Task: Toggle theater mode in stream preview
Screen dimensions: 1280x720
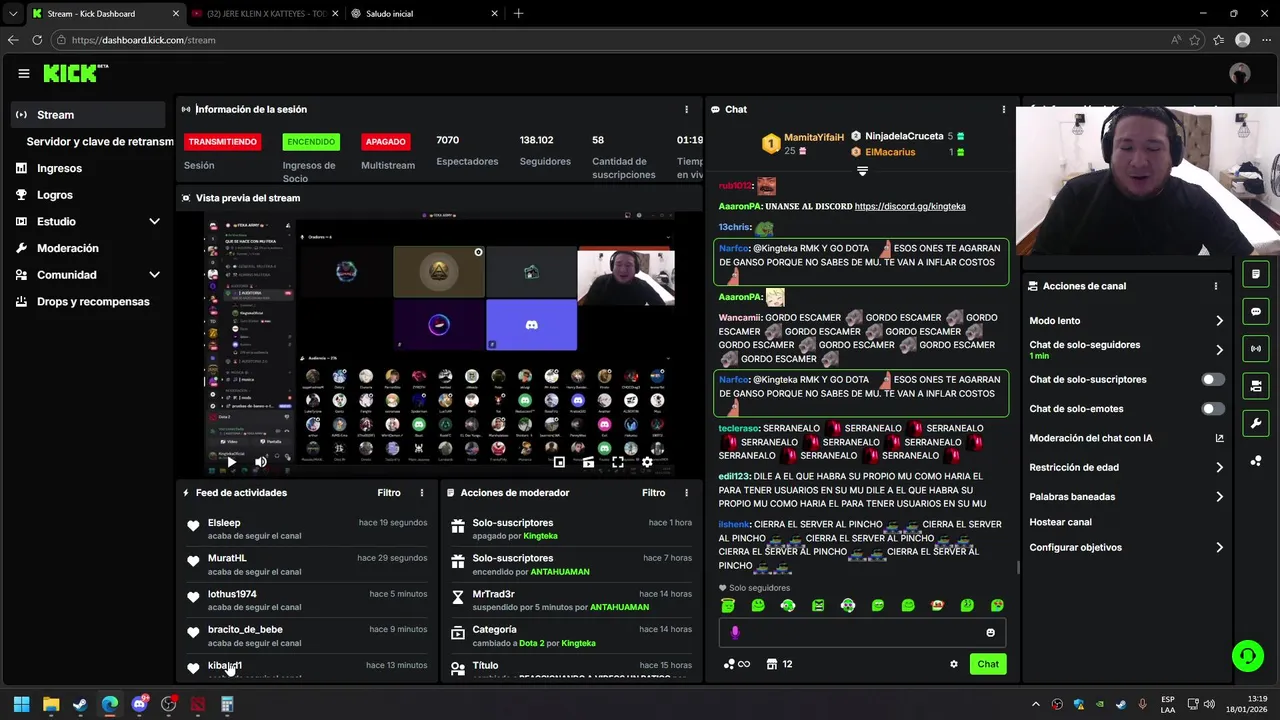Action: 588,462
